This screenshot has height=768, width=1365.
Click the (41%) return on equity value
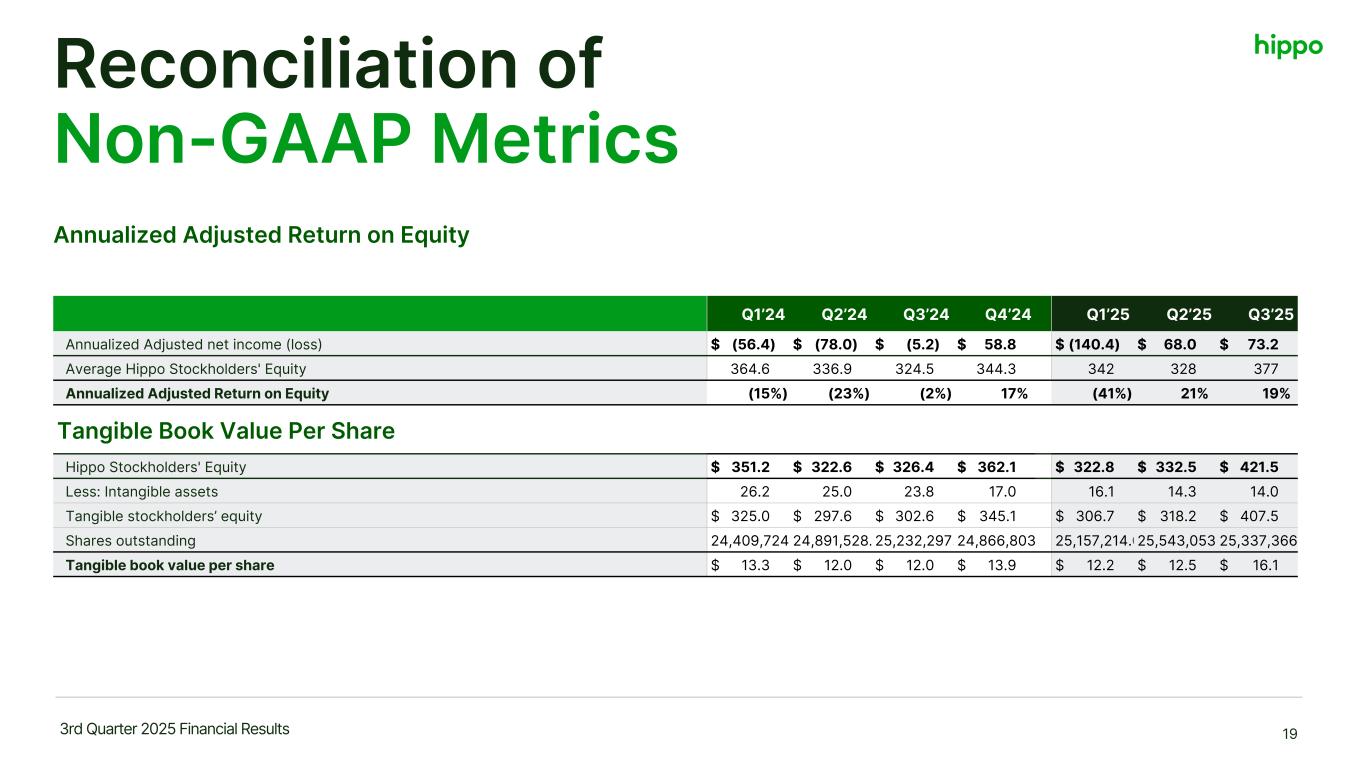pos(1111,393)
